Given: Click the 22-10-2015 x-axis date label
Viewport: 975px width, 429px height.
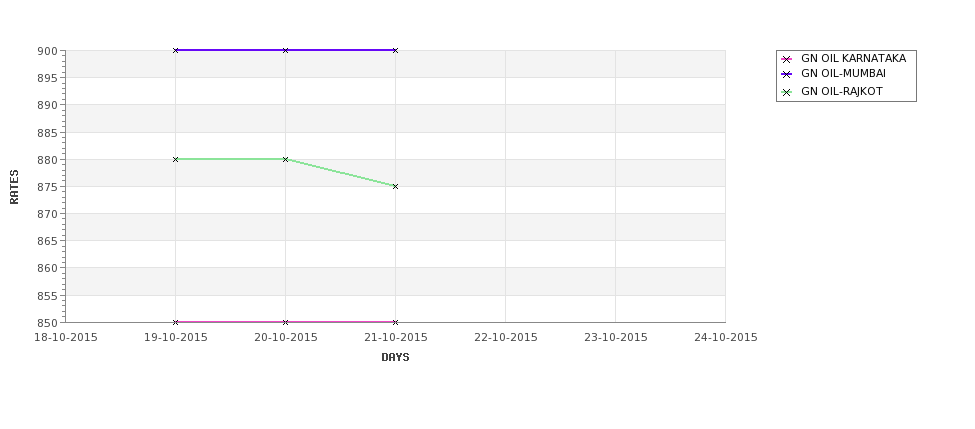Looking at the screenshot, I should pos(506,338).
